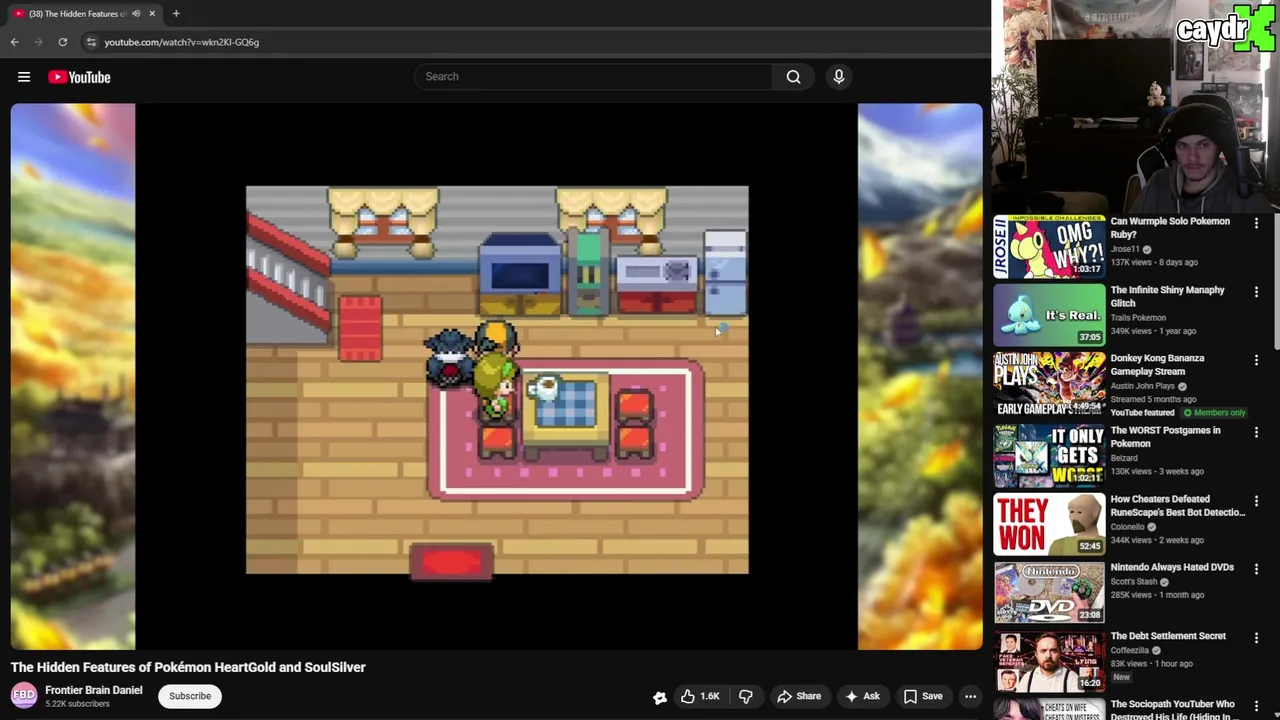Open the Can Wurmple Solo Pokemon Ruby title
This screenshot has width=1280, height=720.
[x=1170, y=228]
